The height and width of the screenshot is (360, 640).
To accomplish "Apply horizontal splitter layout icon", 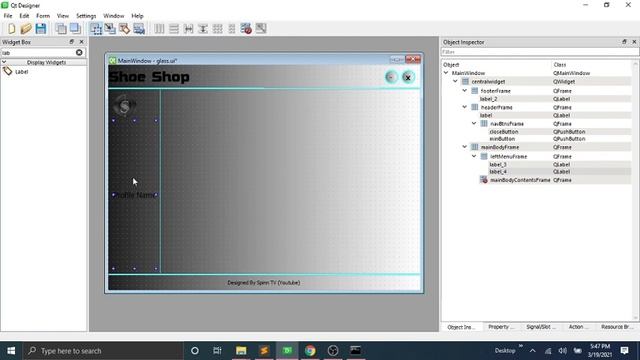I will (x=189, y=29).
